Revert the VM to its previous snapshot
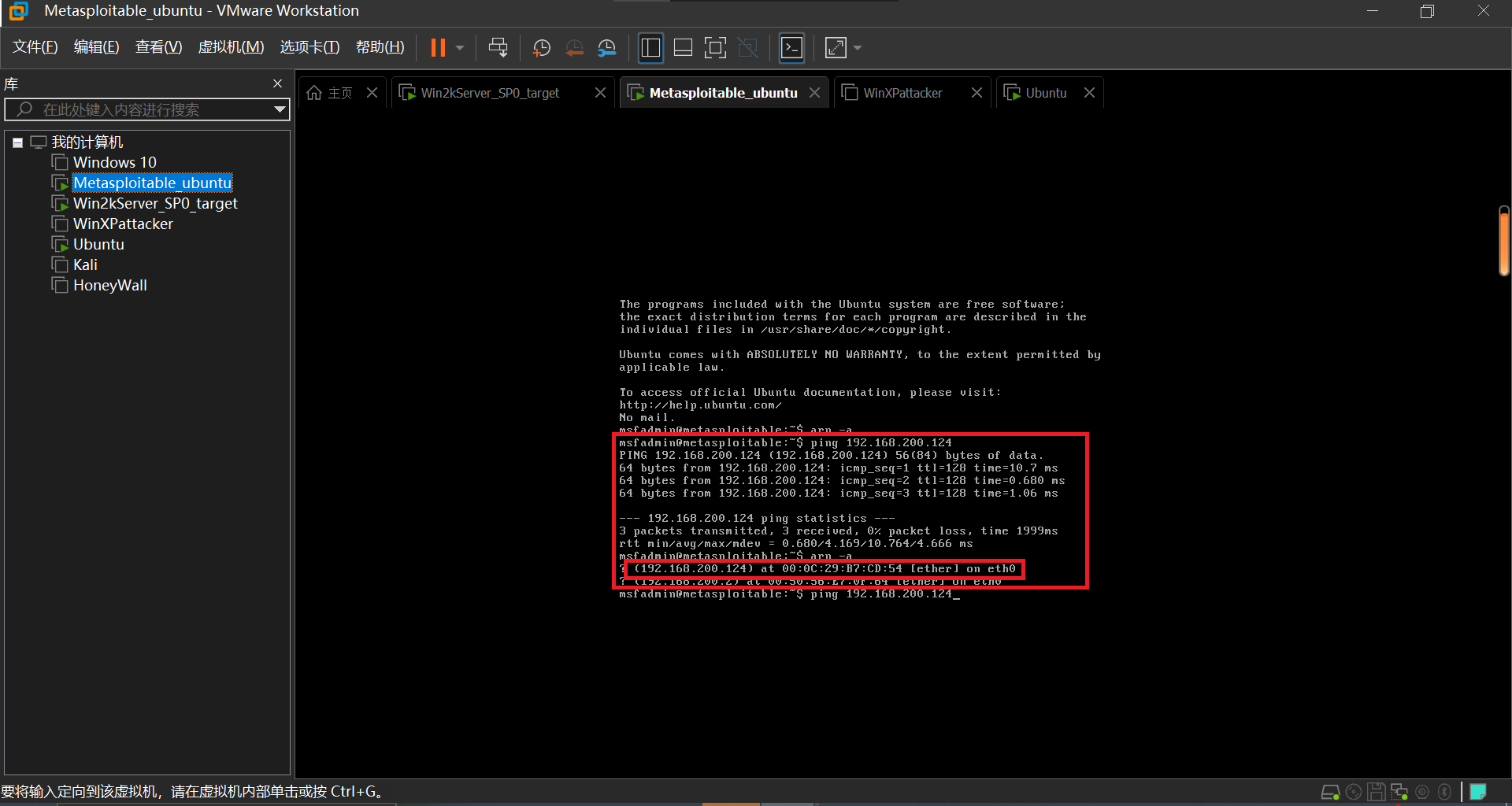Image resolution: width=1512 pixels, height=806 pixels. 575,48
